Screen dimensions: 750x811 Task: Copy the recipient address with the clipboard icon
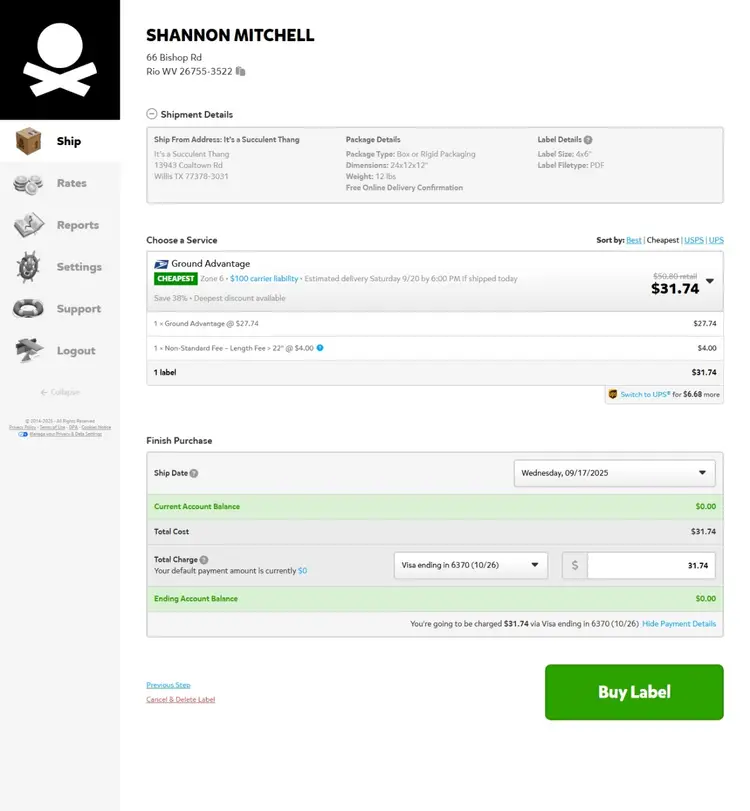(x=241, y=72)
